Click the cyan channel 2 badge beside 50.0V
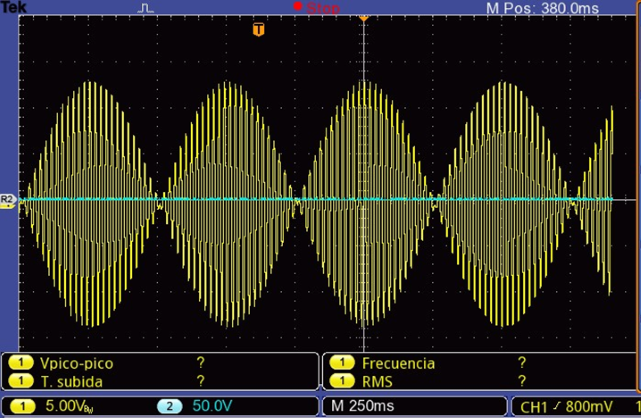This screenshot has width=641, height=418. [169, 406]
